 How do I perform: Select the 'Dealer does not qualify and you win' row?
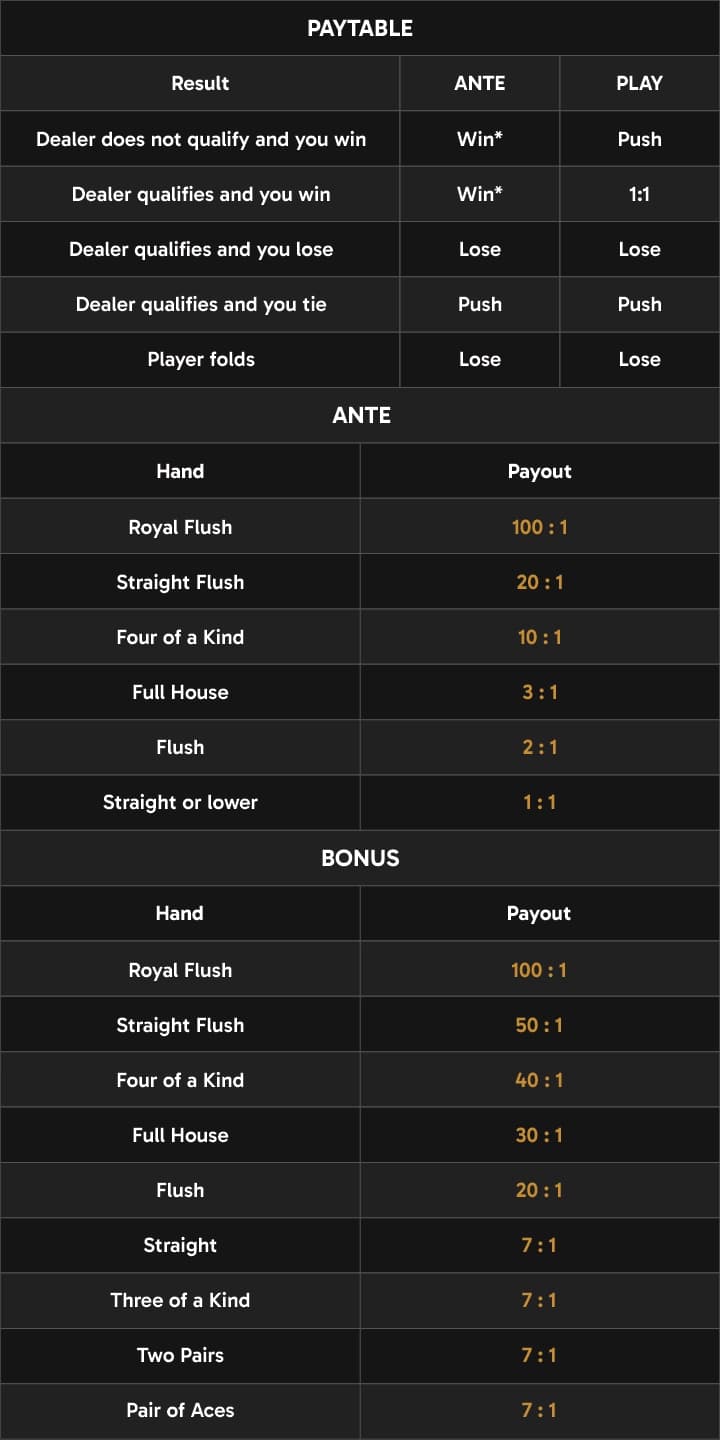[360, 139]
